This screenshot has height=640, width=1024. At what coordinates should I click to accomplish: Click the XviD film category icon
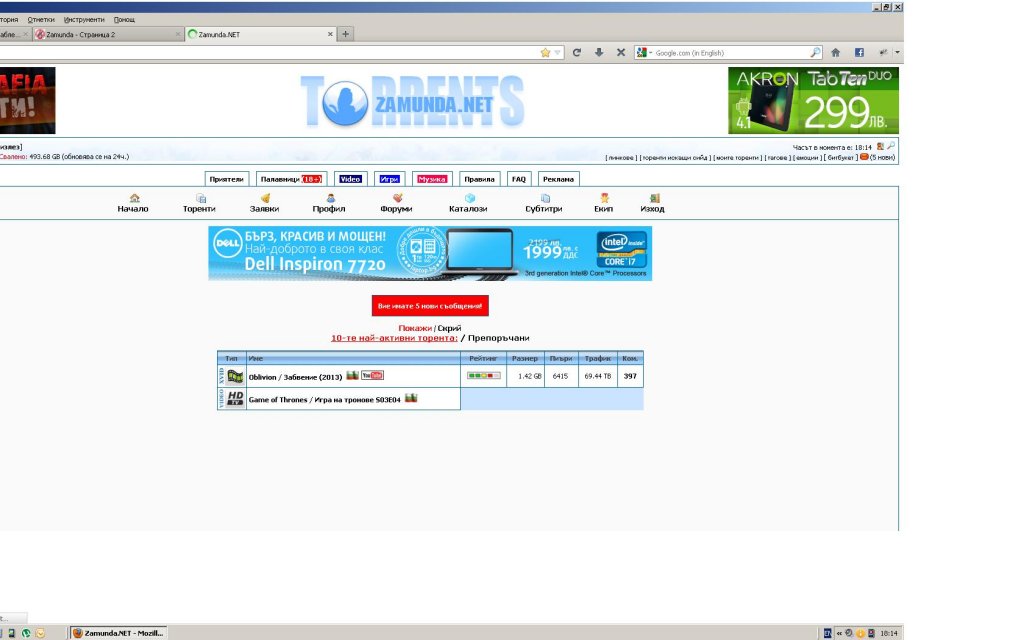pos(235,376)
